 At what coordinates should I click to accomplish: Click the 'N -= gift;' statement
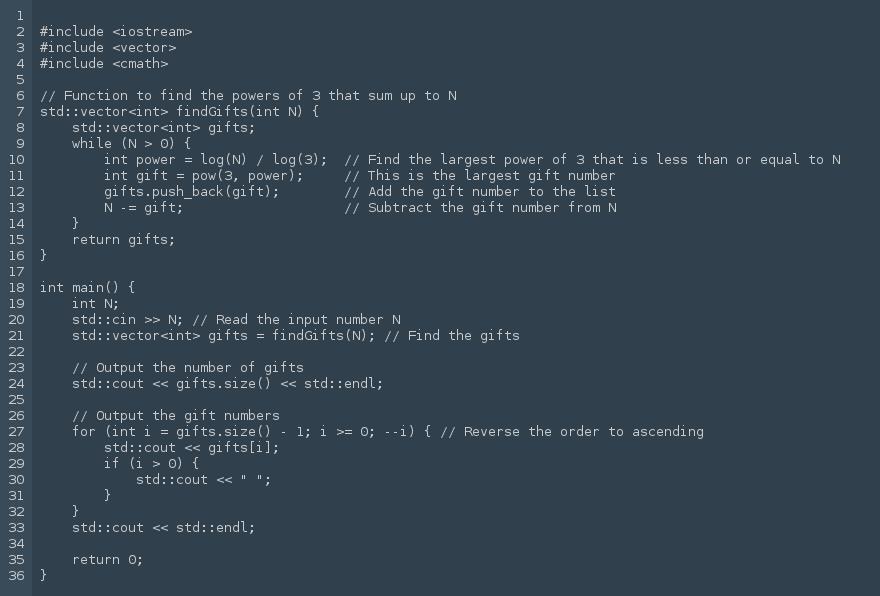(x=144, y=207)
